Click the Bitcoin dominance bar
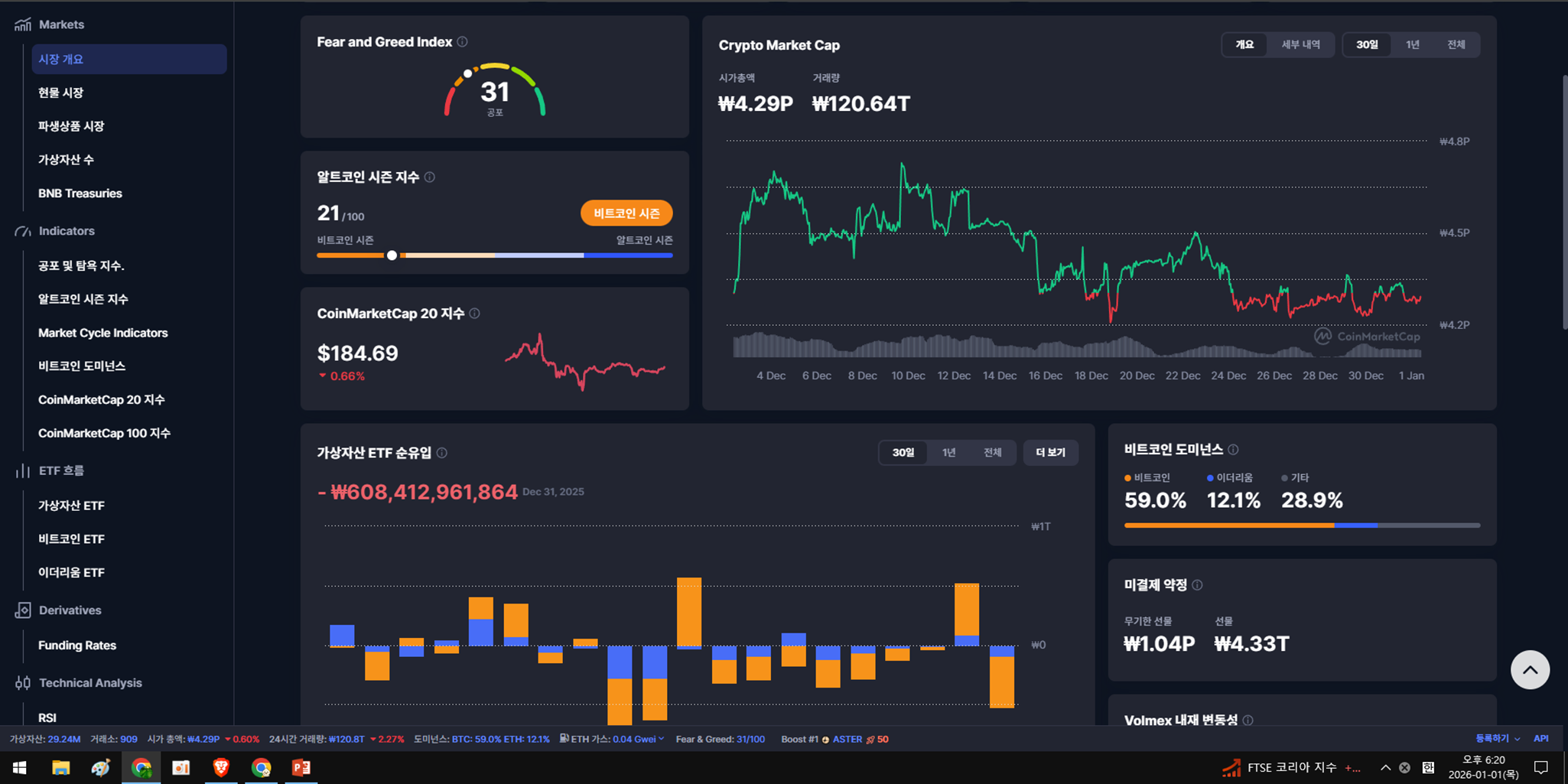The width and height of the screenshot is (1568, 784). (x=1302, y=525)
